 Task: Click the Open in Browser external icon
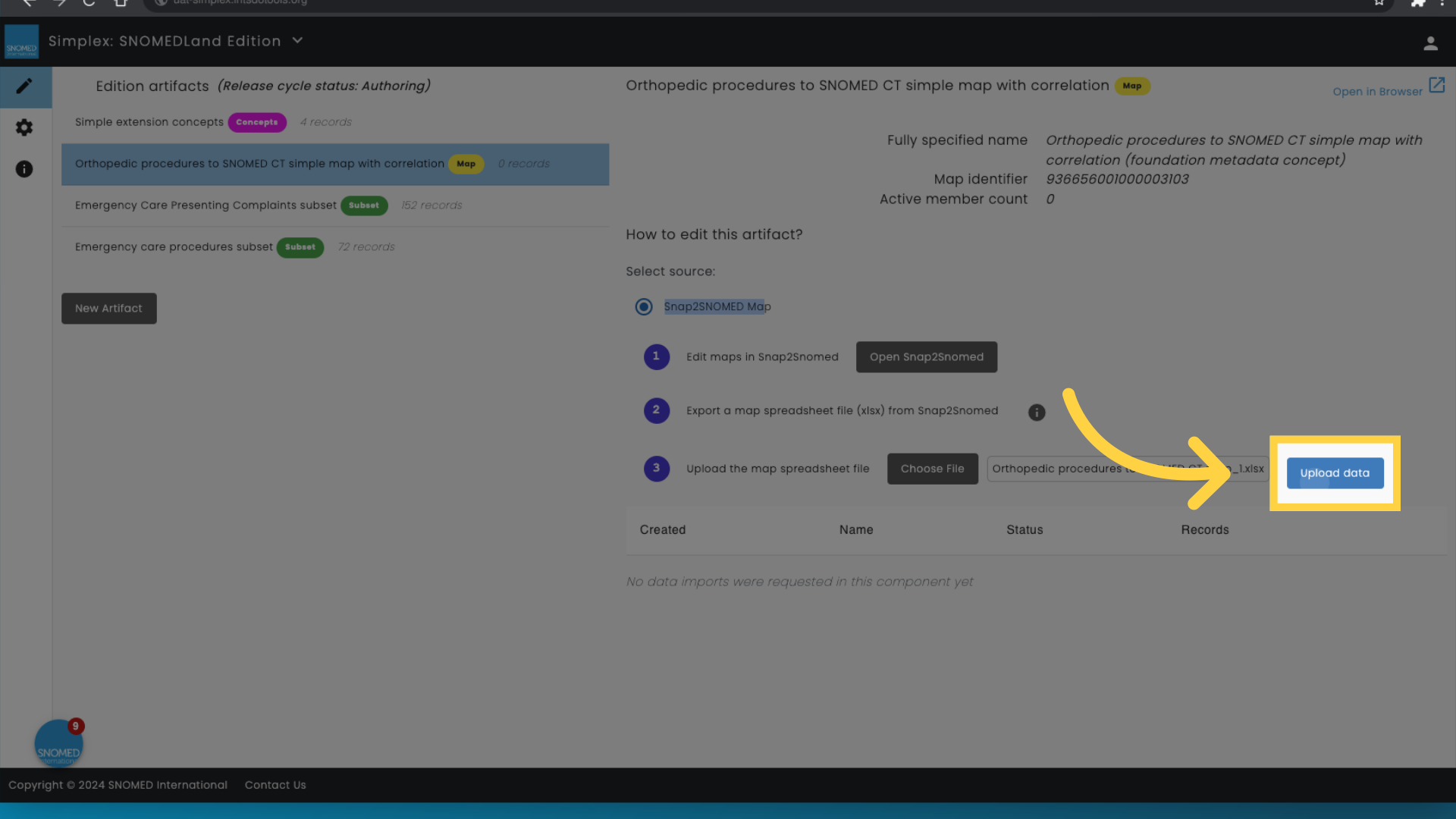[1437, 85]
